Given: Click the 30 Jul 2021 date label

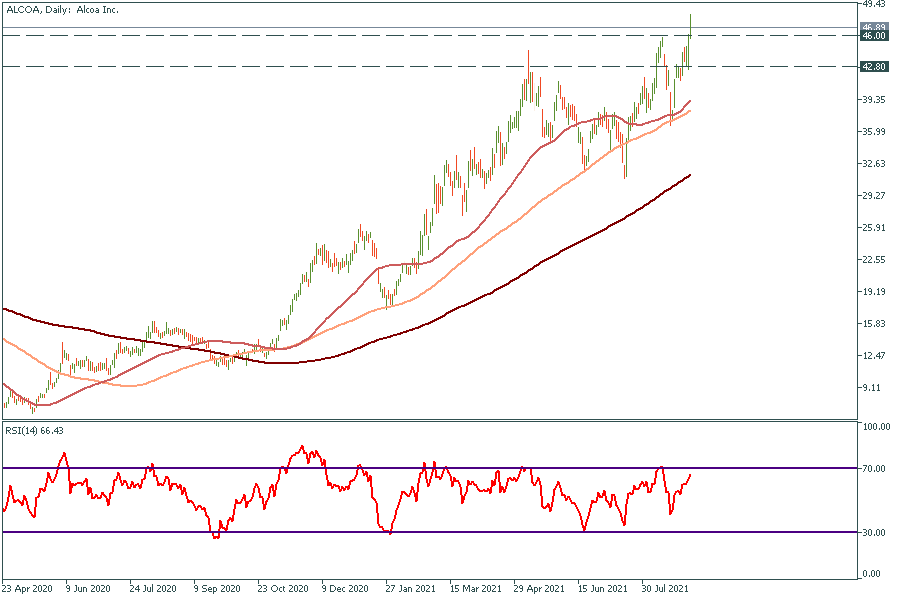Looking at the screenshot, I should (x=663, y=589).
